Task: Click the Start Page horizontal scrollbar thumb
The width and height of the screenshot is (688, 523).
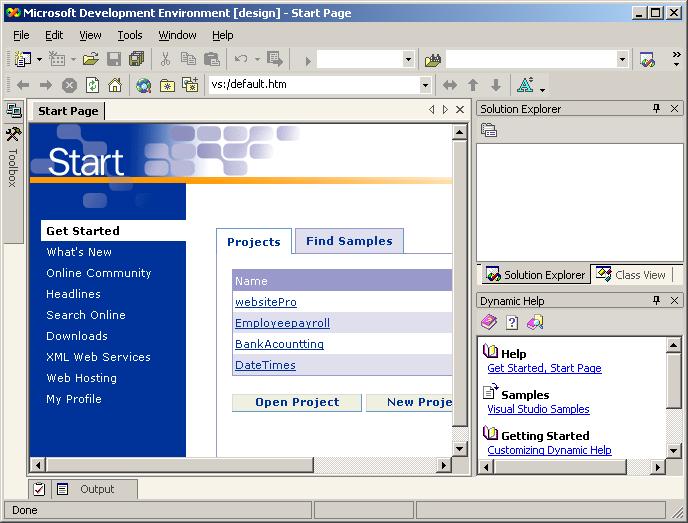Action: [180, 465]
